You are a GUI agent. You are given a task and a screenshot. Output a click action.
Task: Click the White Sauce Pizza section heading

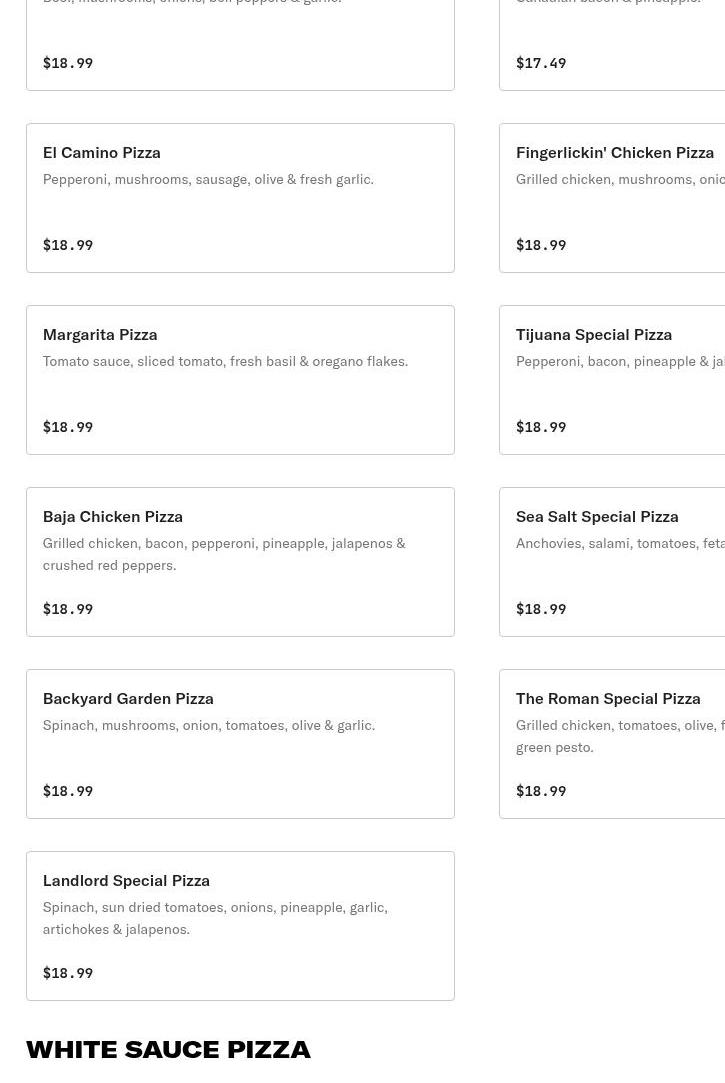point(168,1049)
